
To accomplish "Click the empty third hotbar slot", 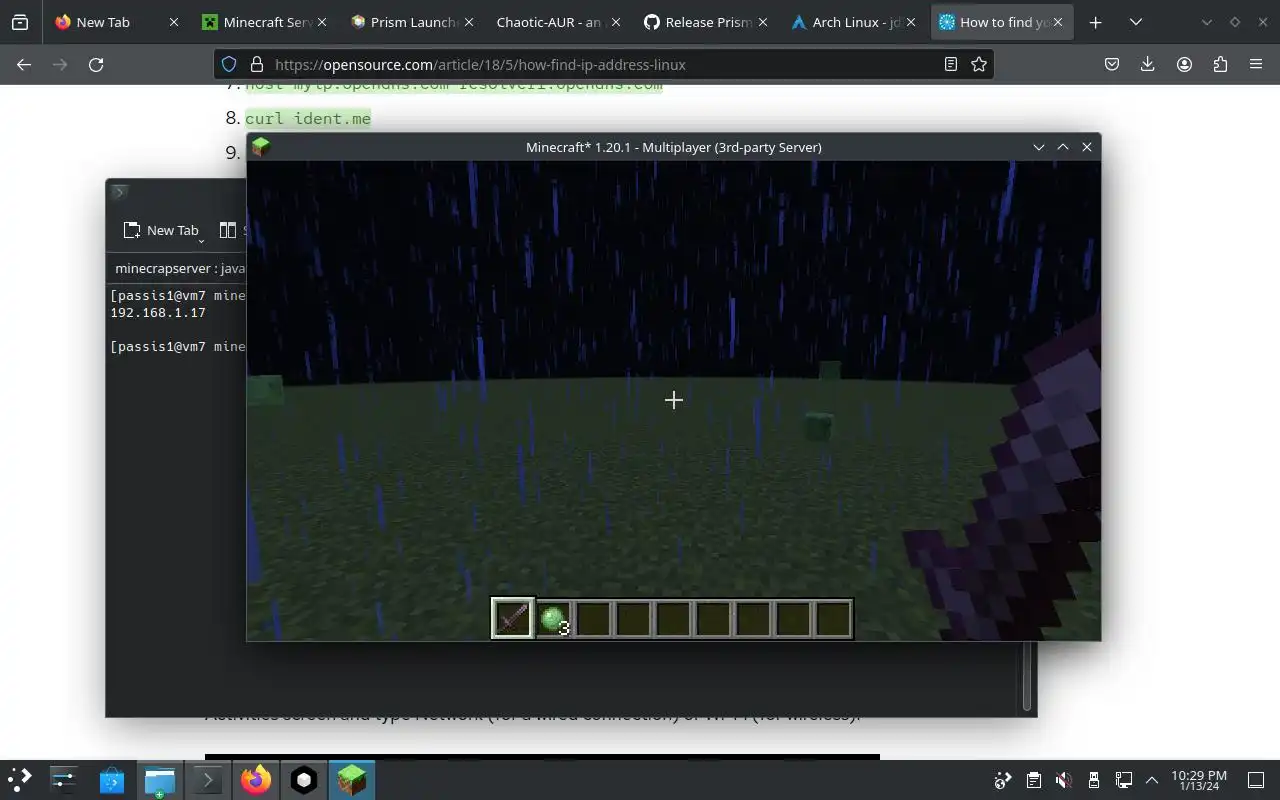I will click(593, 619).
